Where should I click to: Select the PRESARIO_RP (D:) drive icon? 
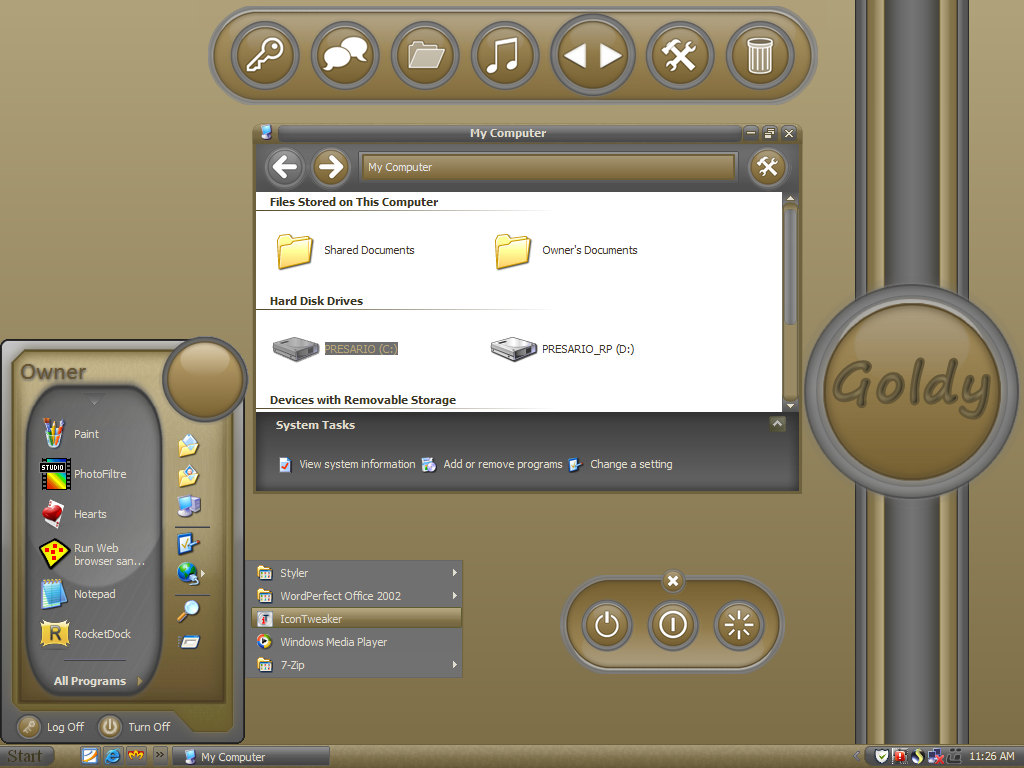tap(514, 349)
